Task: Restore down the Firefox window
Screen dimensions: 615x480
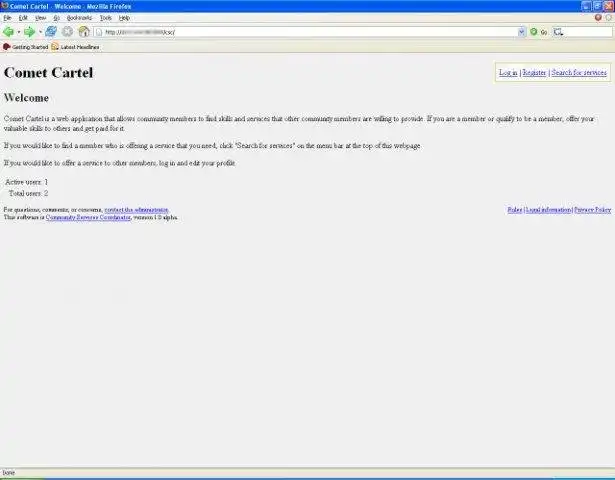Action: [597, 6]
